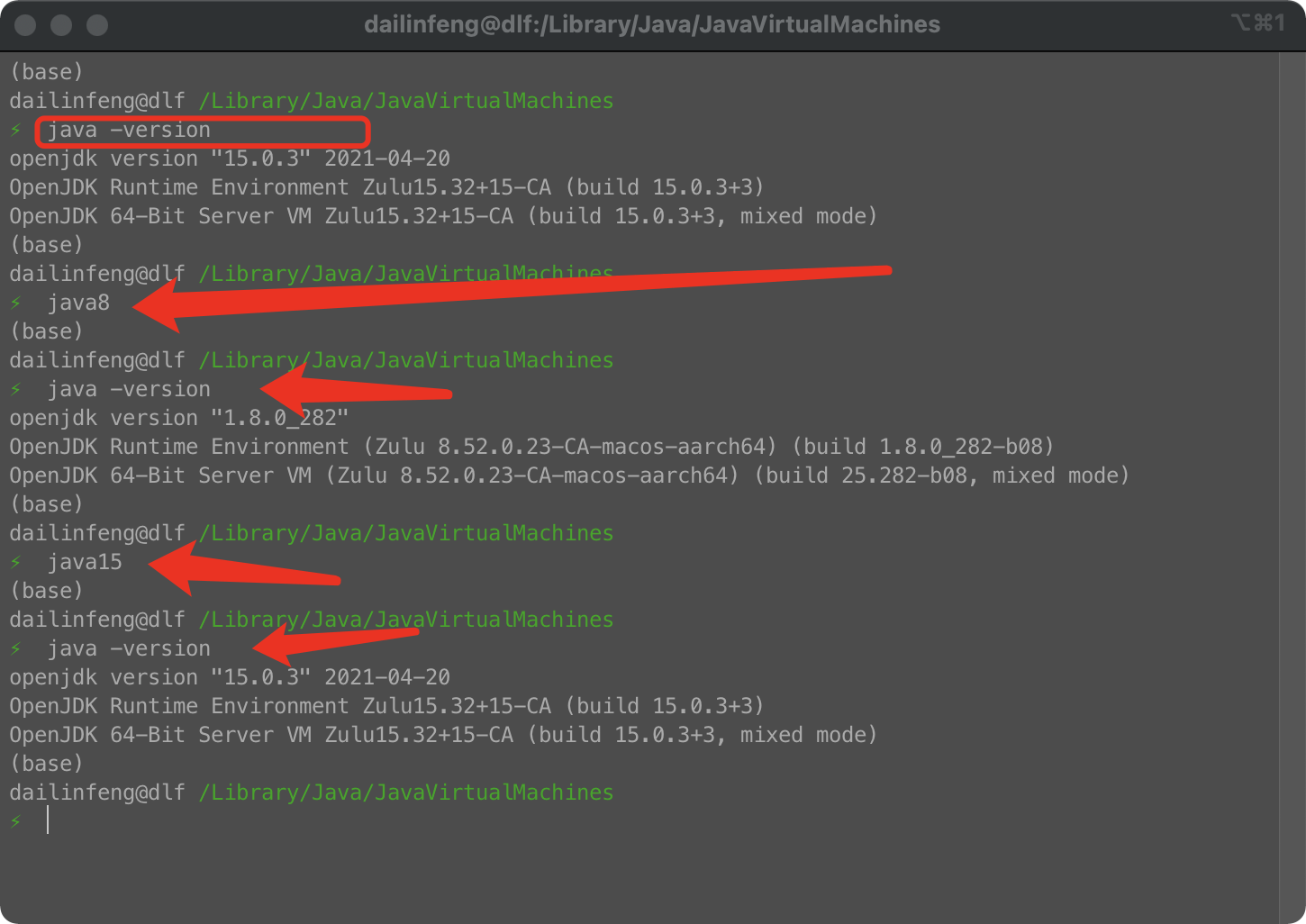Click the window title dailinfeng@dlf:/Library/Java/JavaVirtualMachines
Viewport: 1306px width, 924px height.
coord(652,24)
